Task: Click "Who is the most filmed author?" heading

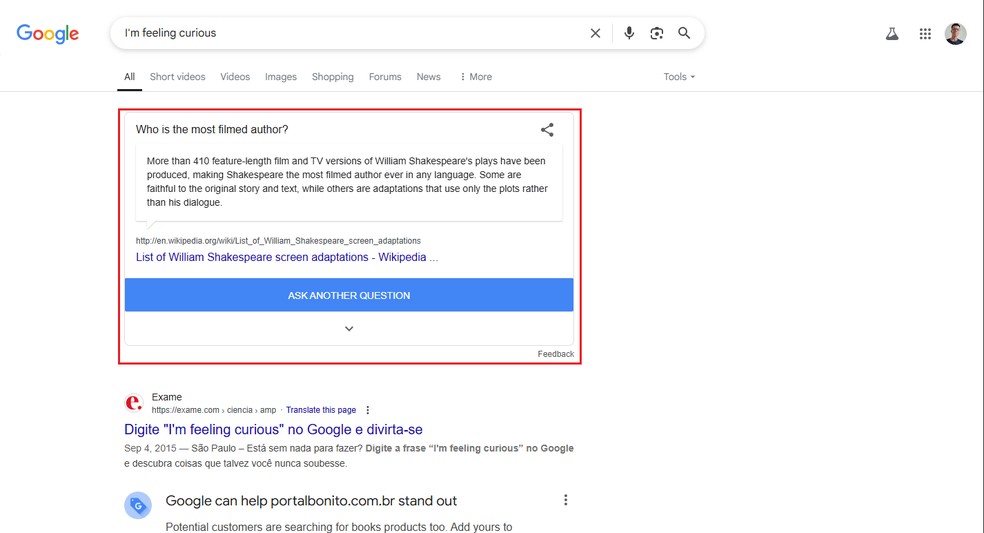Action: [x=212, y=129]
